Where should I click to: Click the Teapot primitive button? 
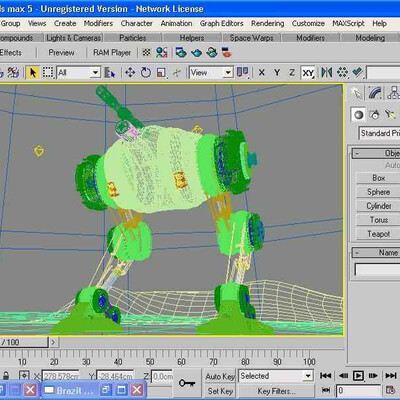pos(378,234)
